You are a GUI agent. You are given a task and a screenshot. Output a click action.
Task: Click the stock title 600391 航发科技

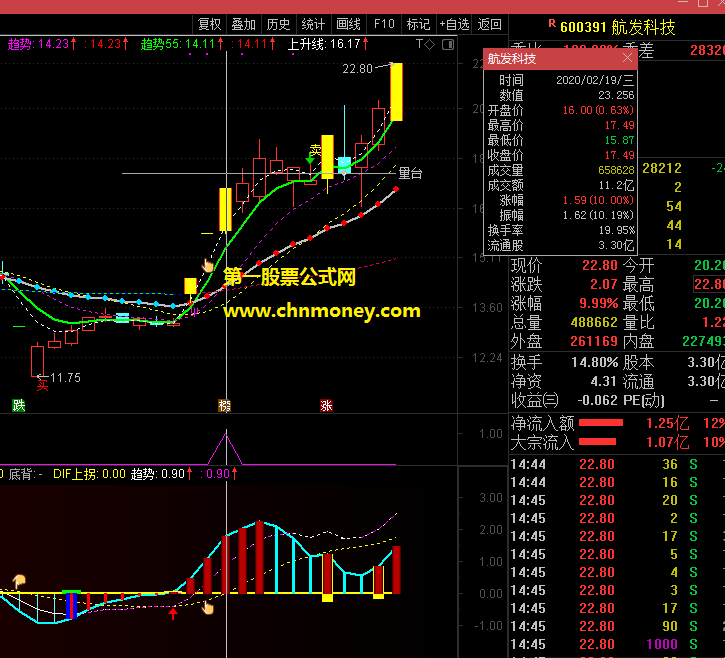pyautogui.click(x=617, y=27)
